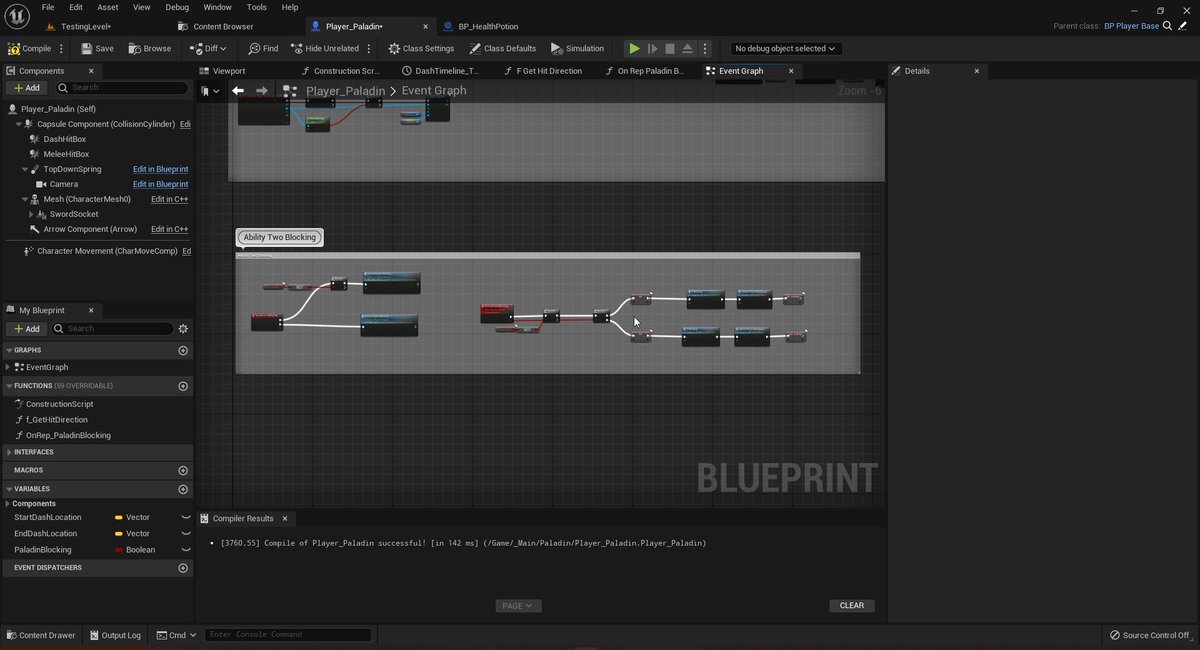Open Class Settings
Viewport: 1200px width, 650px height.
(421, 48)
